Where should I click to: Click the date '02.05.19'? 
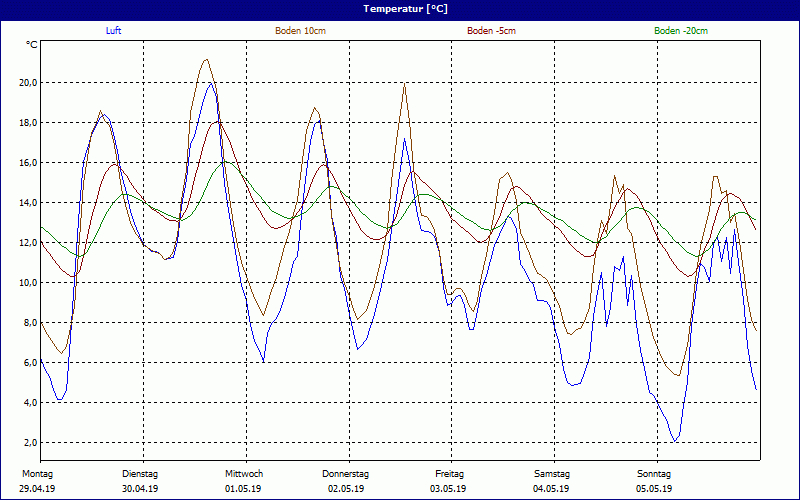pos(346,489)
